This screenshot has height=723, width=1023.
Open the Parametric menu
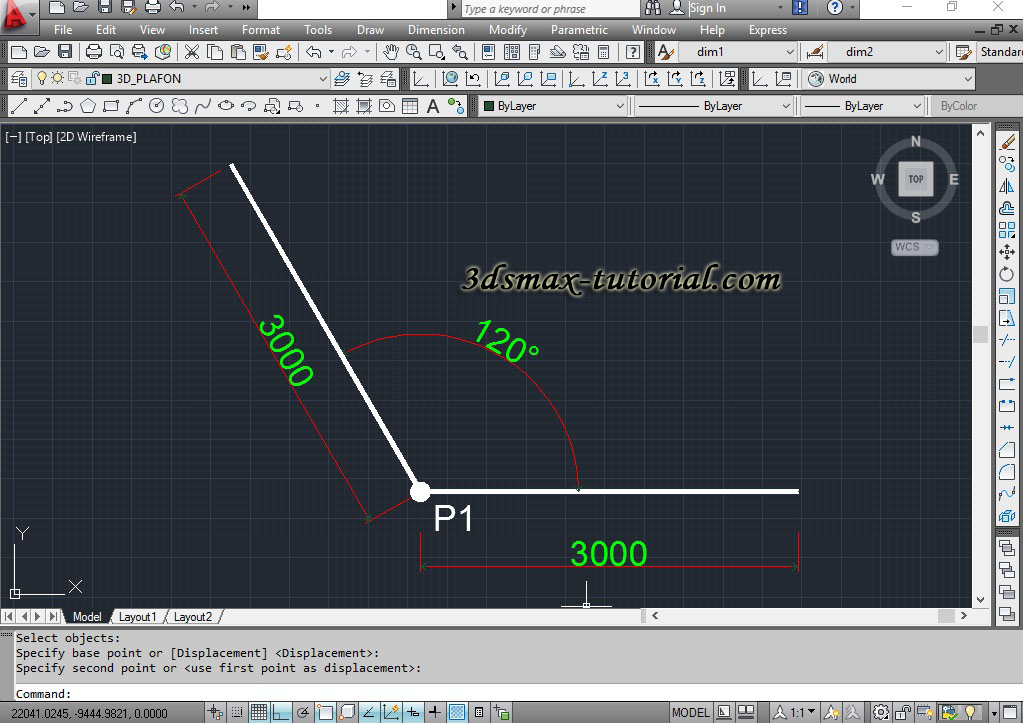coord(579,30)
